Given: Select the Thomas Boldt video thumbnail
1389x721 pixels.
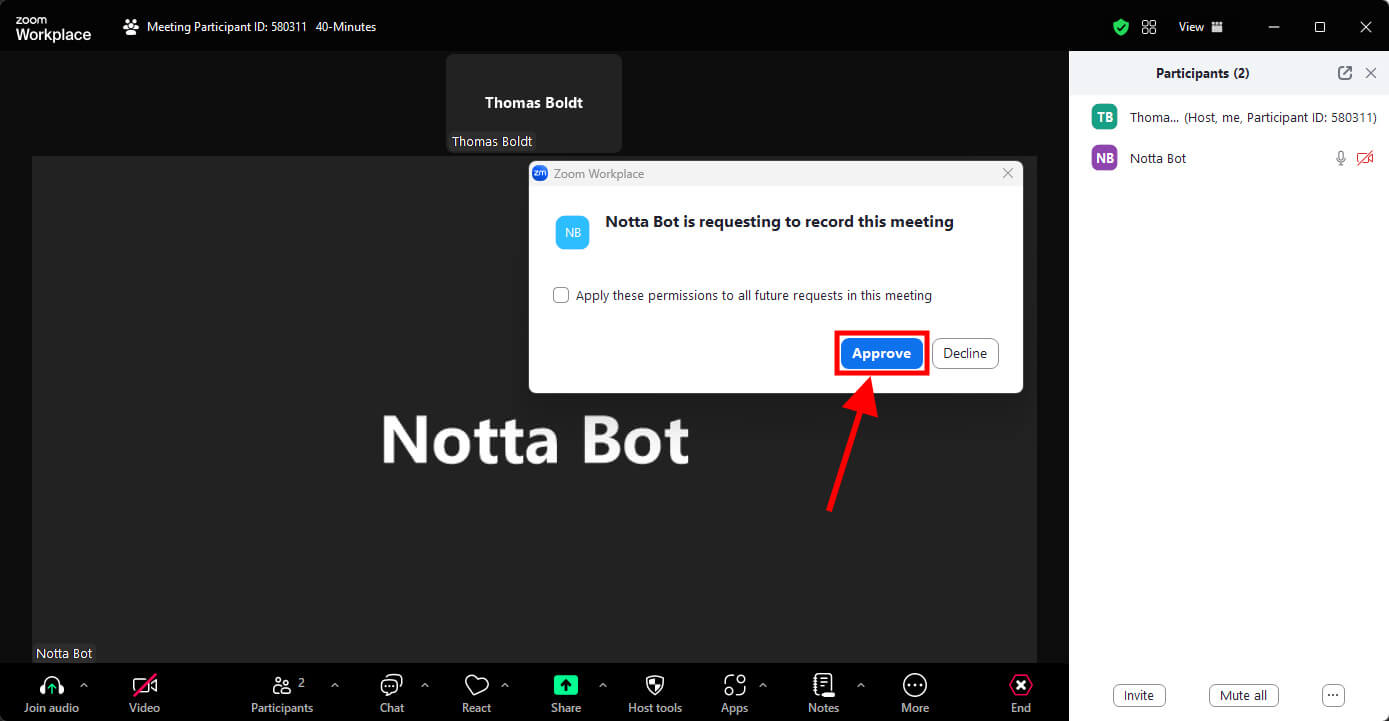Looking at the screenshot, I should tap(534, 103).
